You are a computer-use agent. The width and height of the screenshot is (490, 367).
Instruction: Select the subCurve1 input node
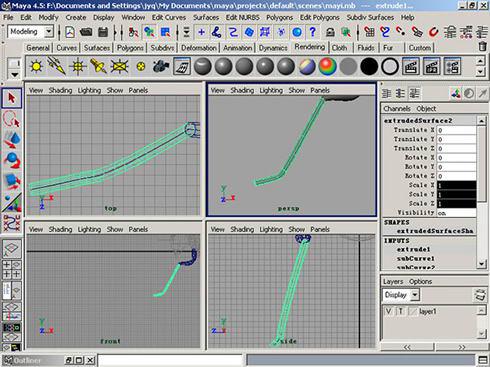(x=415, y=259)
